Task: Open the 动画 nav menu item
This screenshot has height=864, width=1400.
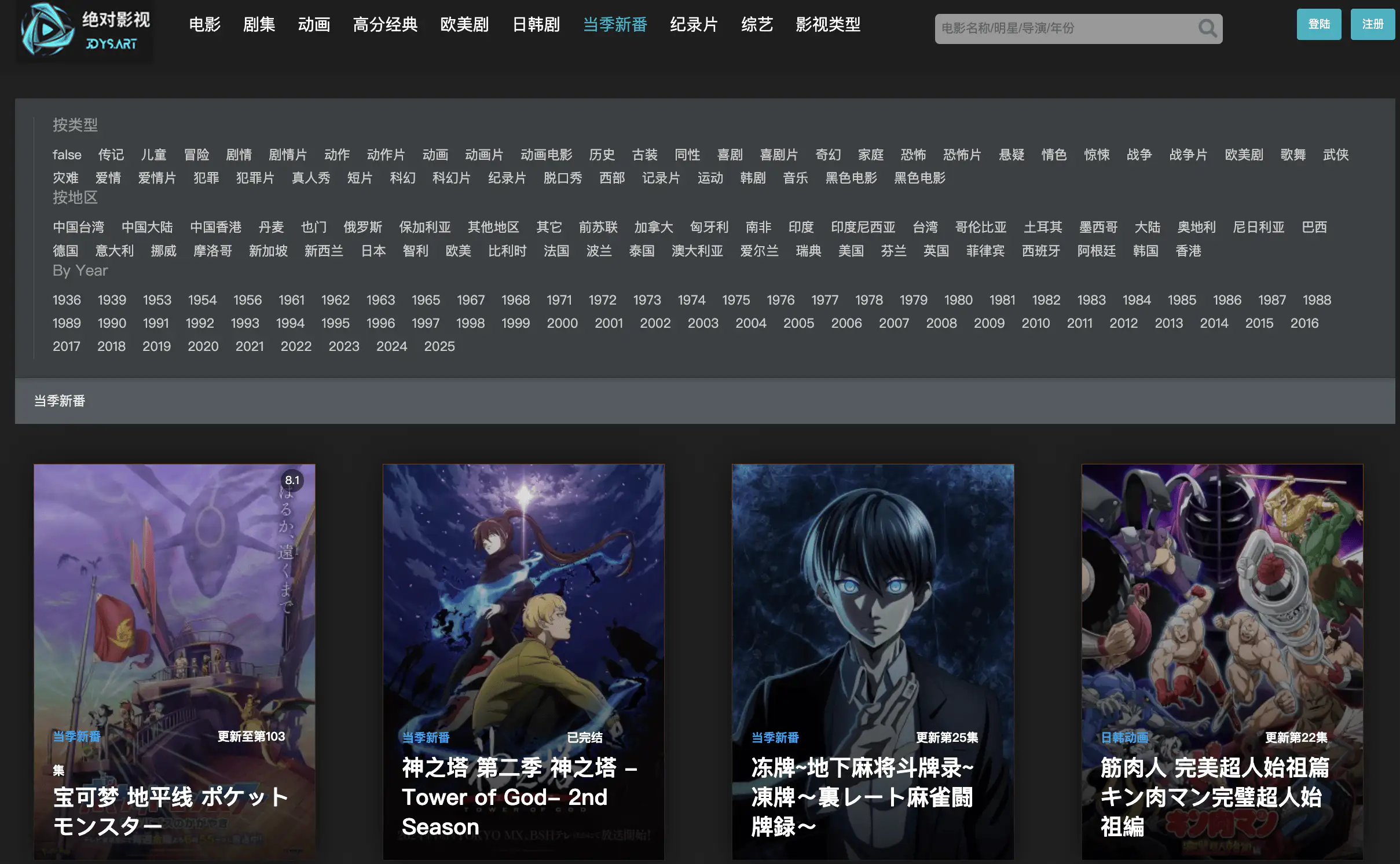Action: point(313,24)
